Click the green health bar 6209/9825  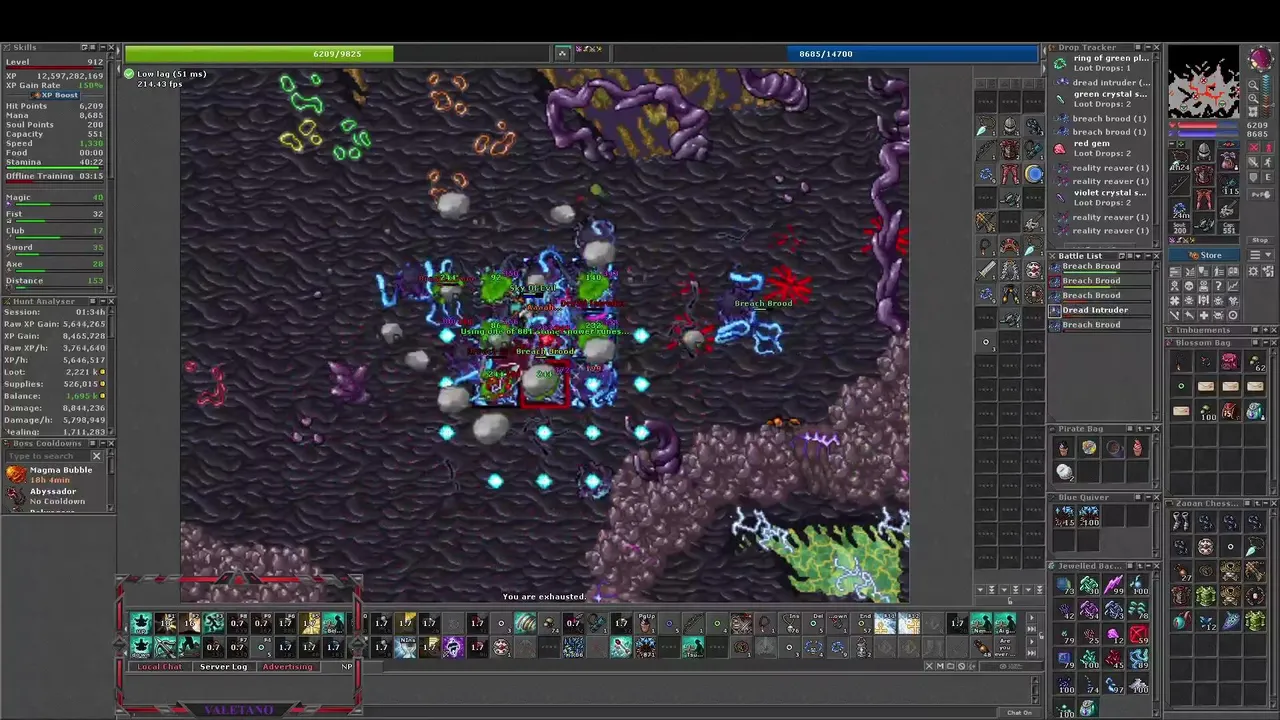pyautogui.click(x=337, y=53)
